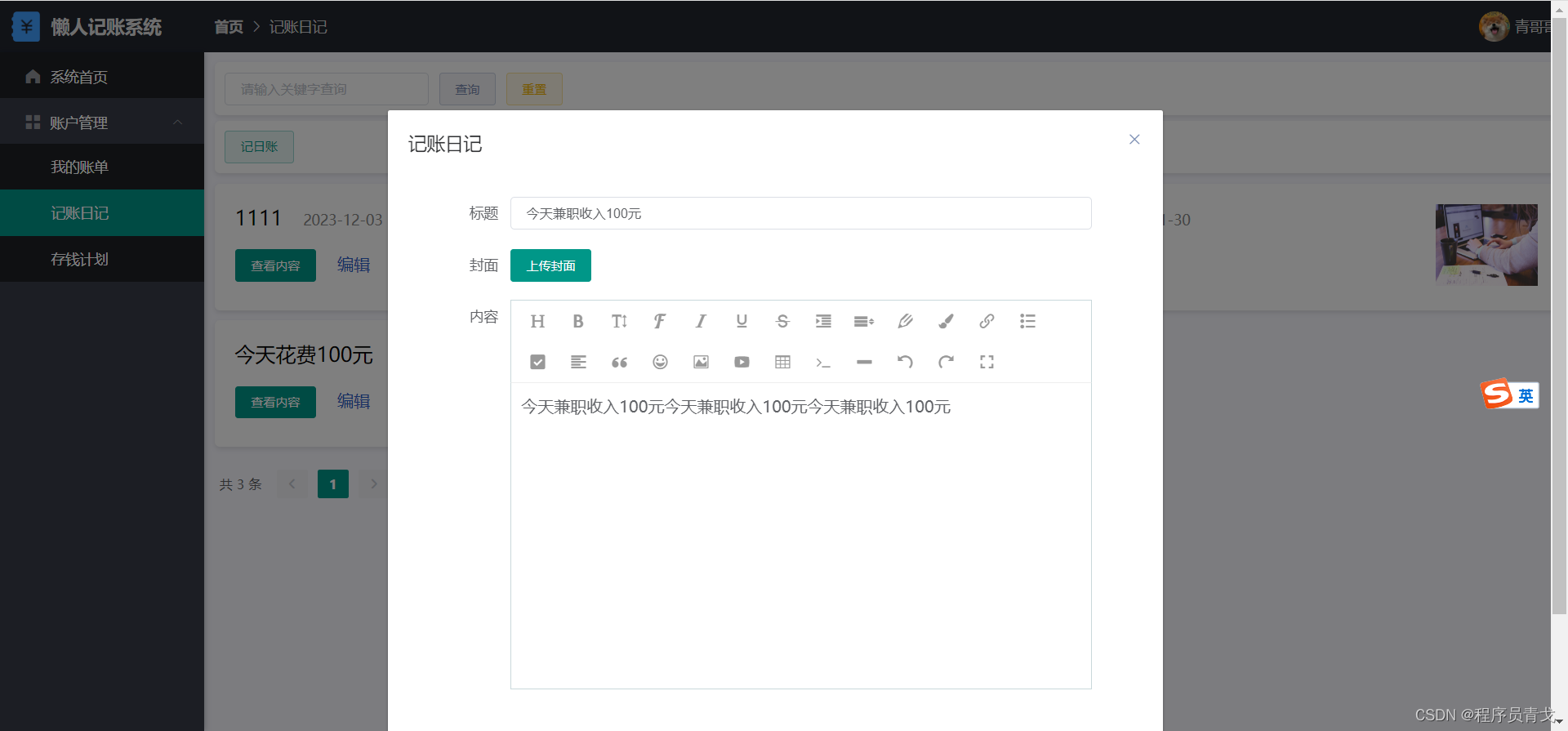Click the 查询 search button

point(467,89)
